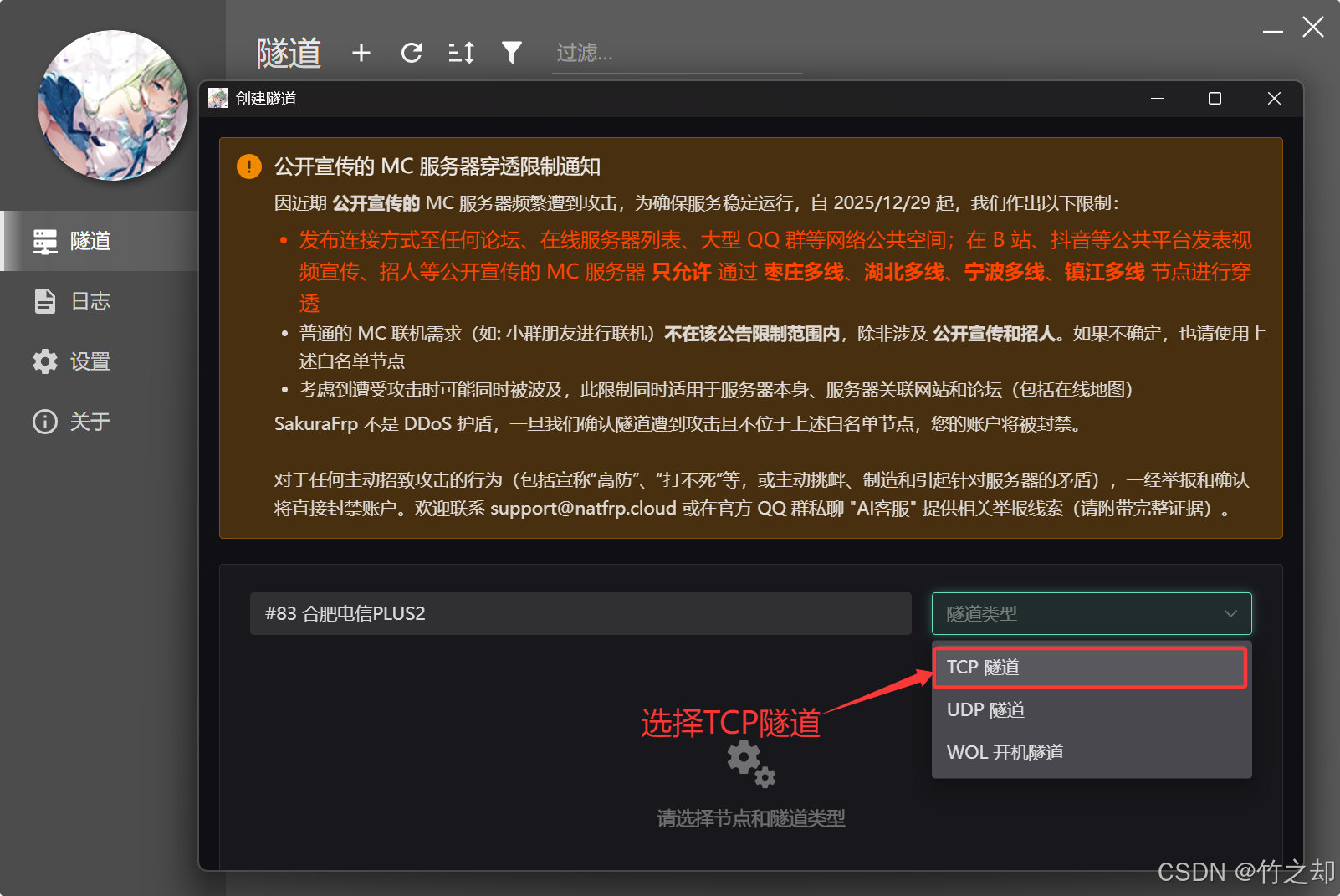Open the tunnel filter funnel icon
This screenshot has height=896, width=1340.
pyautogui.click(x=511, y=52)
